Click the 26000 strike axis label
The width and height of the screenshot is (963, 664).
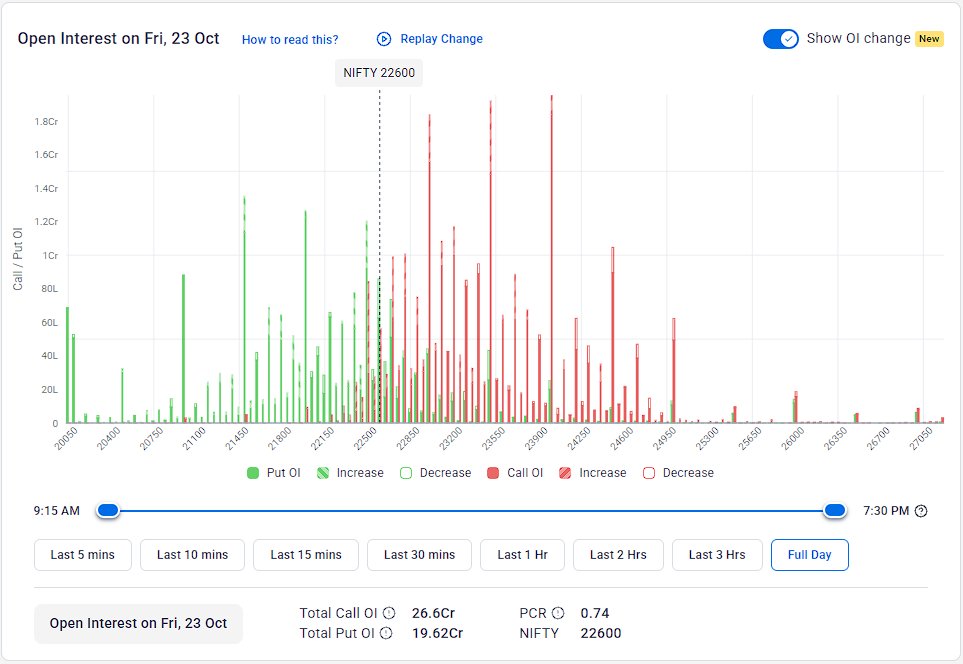(x=793, y=439)
